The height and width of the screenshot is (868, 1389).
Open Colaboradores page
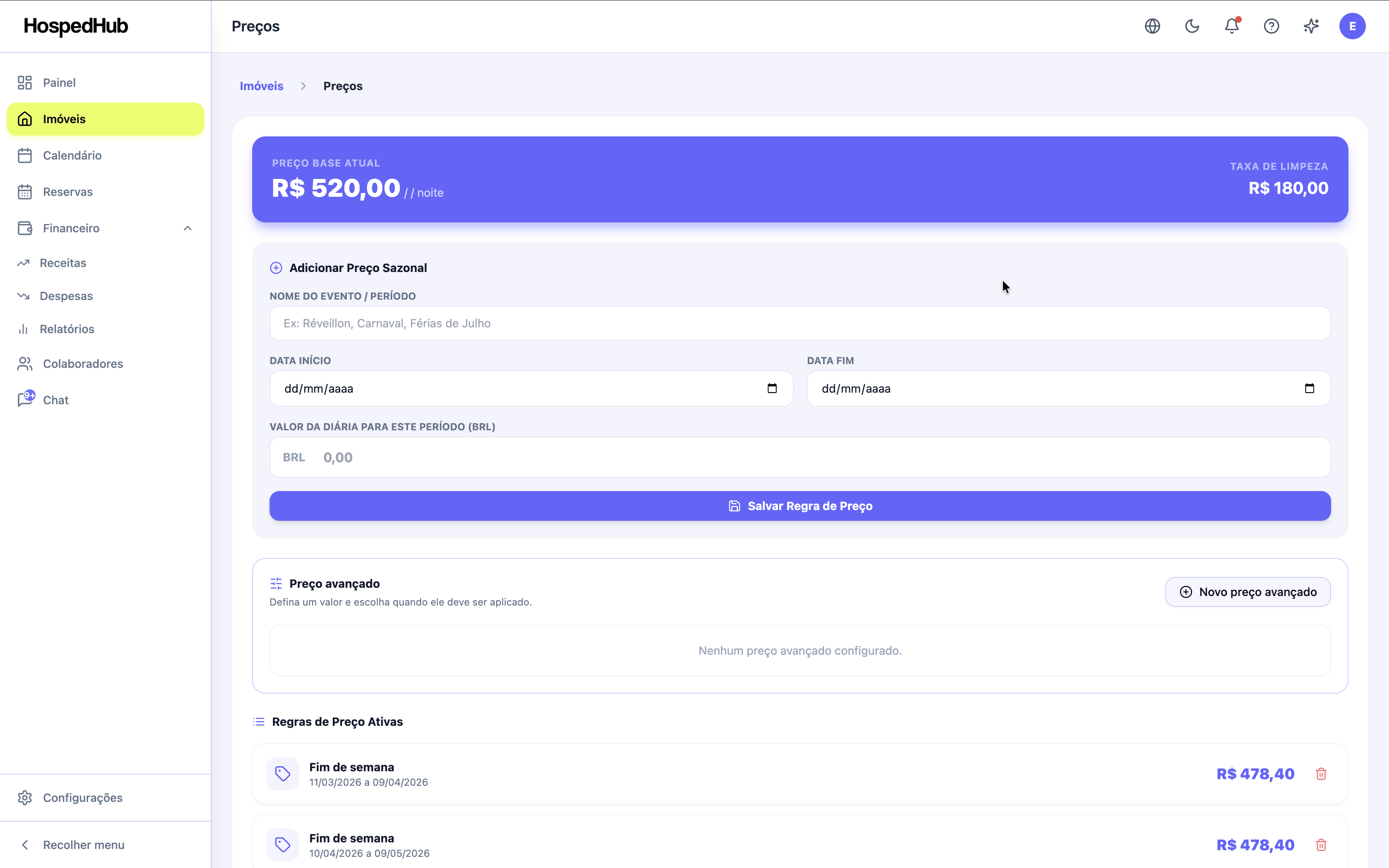click(x=105, y=364)
